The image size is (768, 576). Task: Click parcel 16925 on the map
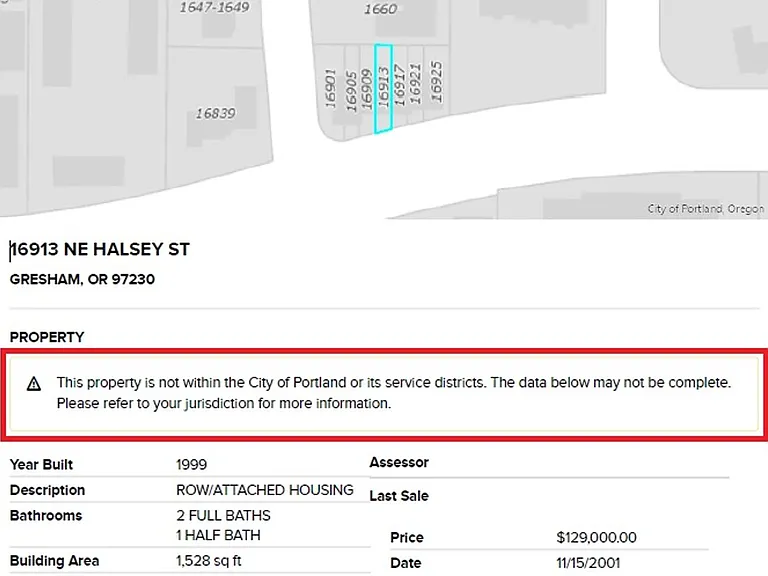click(x=436, y=81)
